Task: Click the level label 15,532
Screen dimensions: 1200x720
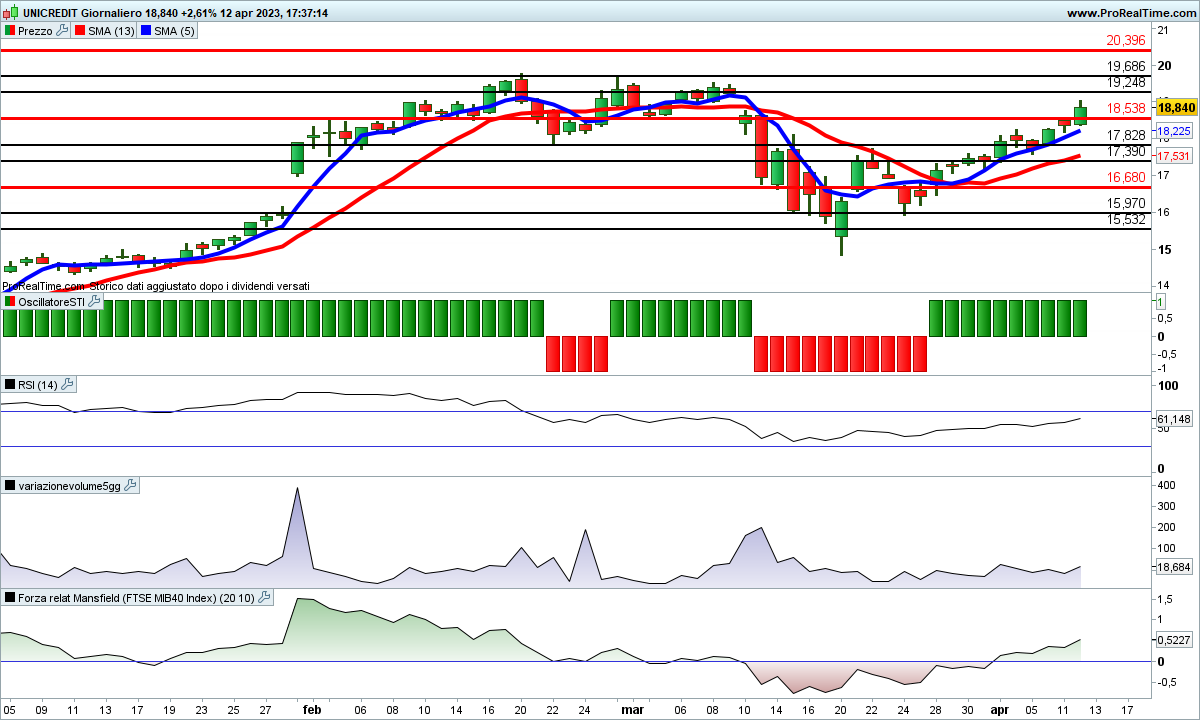Action: (1126, 219)
